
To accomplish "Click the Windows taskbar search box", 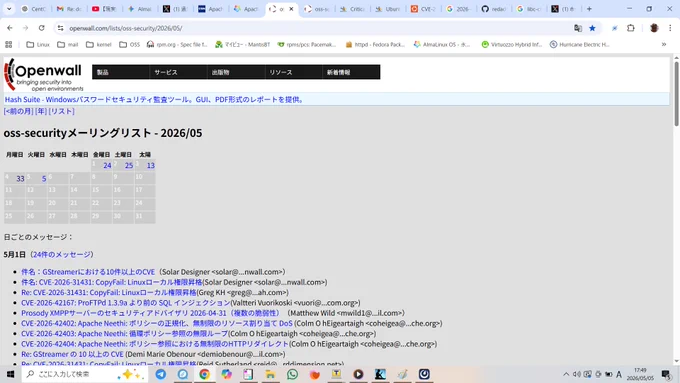I will (x=85, y=374).
